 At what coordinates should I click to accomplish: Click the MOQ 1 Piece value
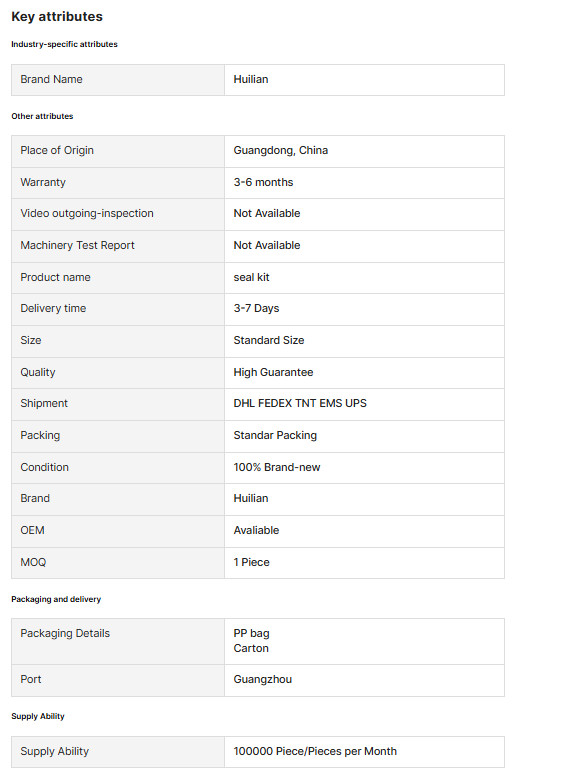[251, 562]
